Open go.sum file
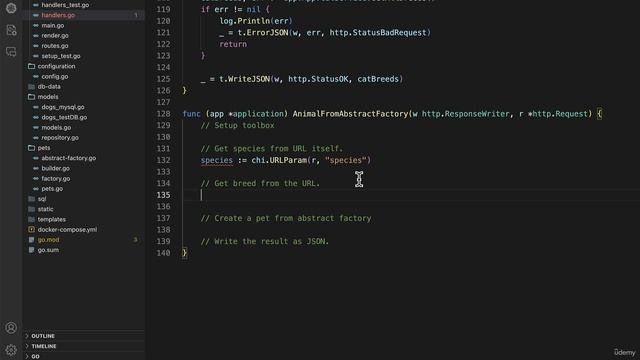 (48, 250)
